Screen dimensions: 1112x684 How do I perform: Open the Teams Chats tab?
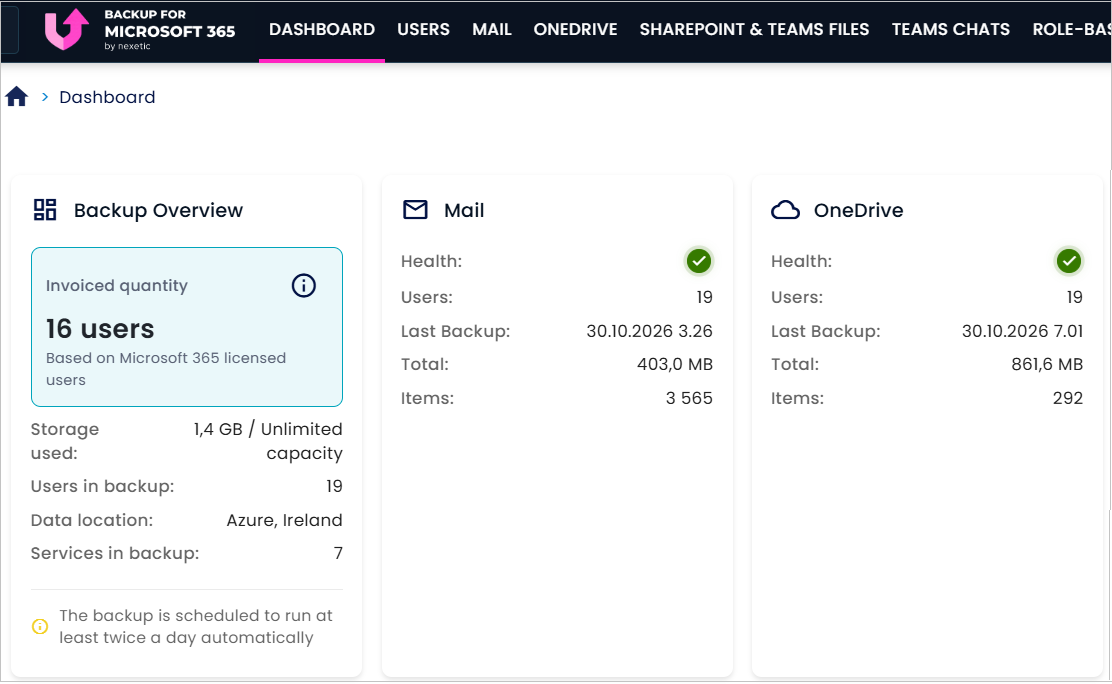pyautogui.click(x=950, y=29)
